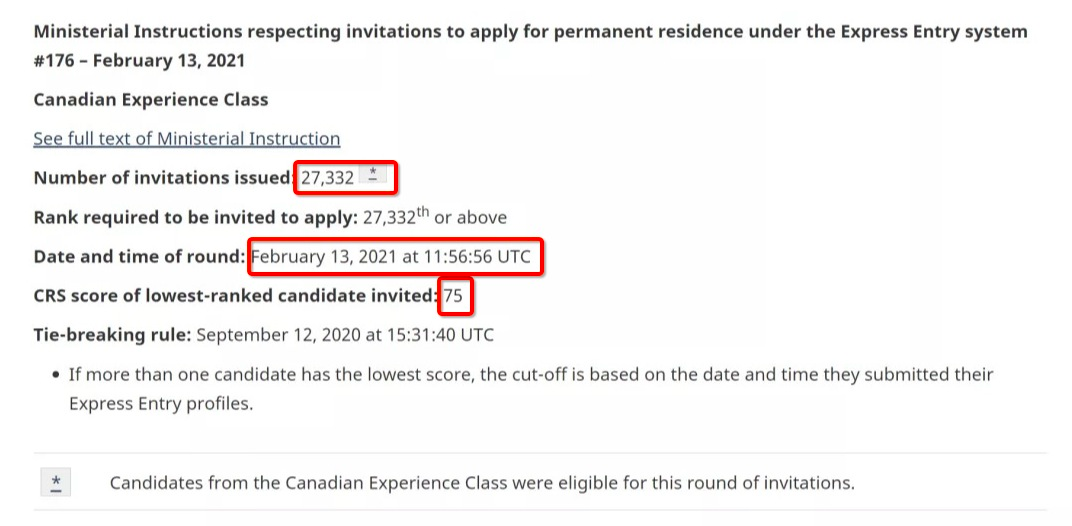The image size is (1072, 526).
Task: Click the 'September 12, 2020 at 15:31:40 UTC' timestamp
Action: 345,336
